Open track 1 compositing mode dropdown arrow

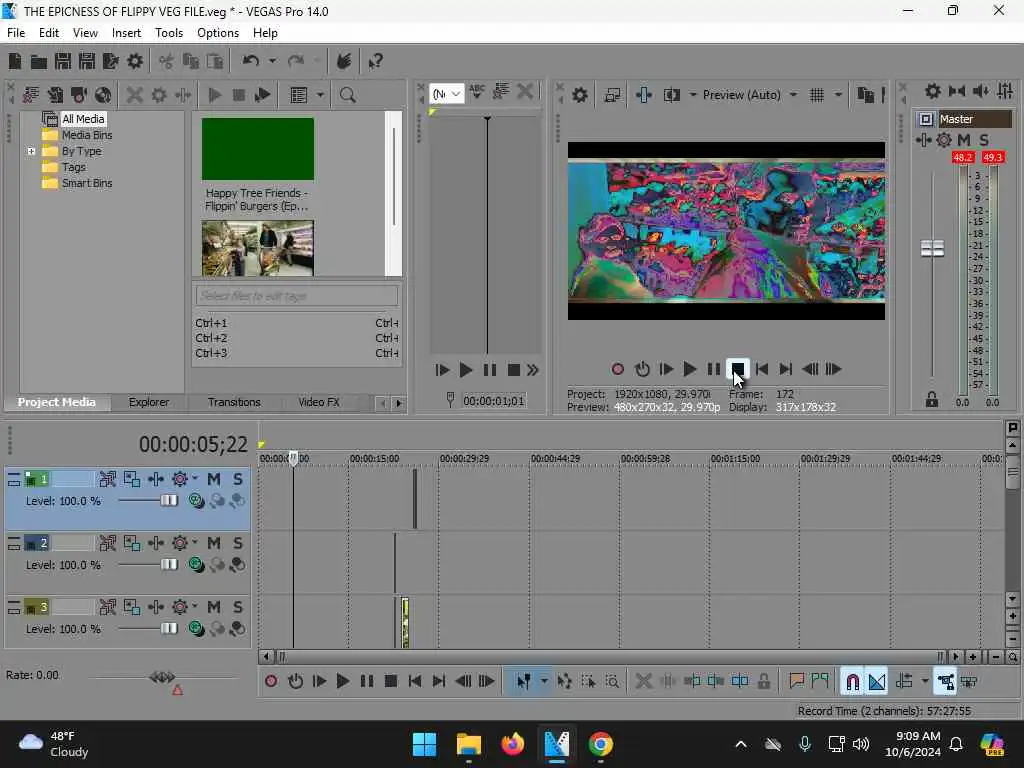coord(195,479)
